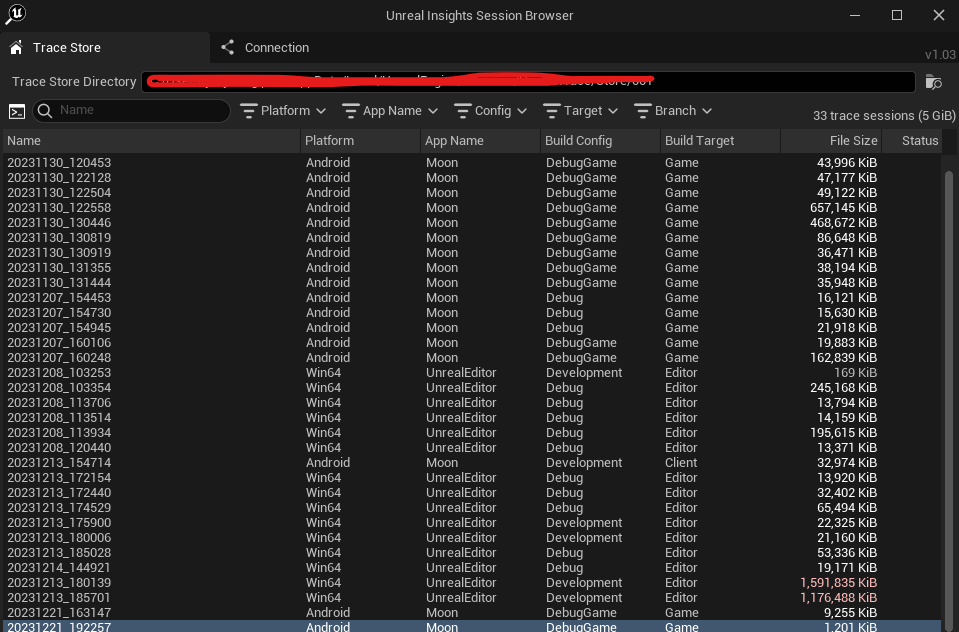
Task: Select trace 20231207_154945
Action: pos(472,328)
